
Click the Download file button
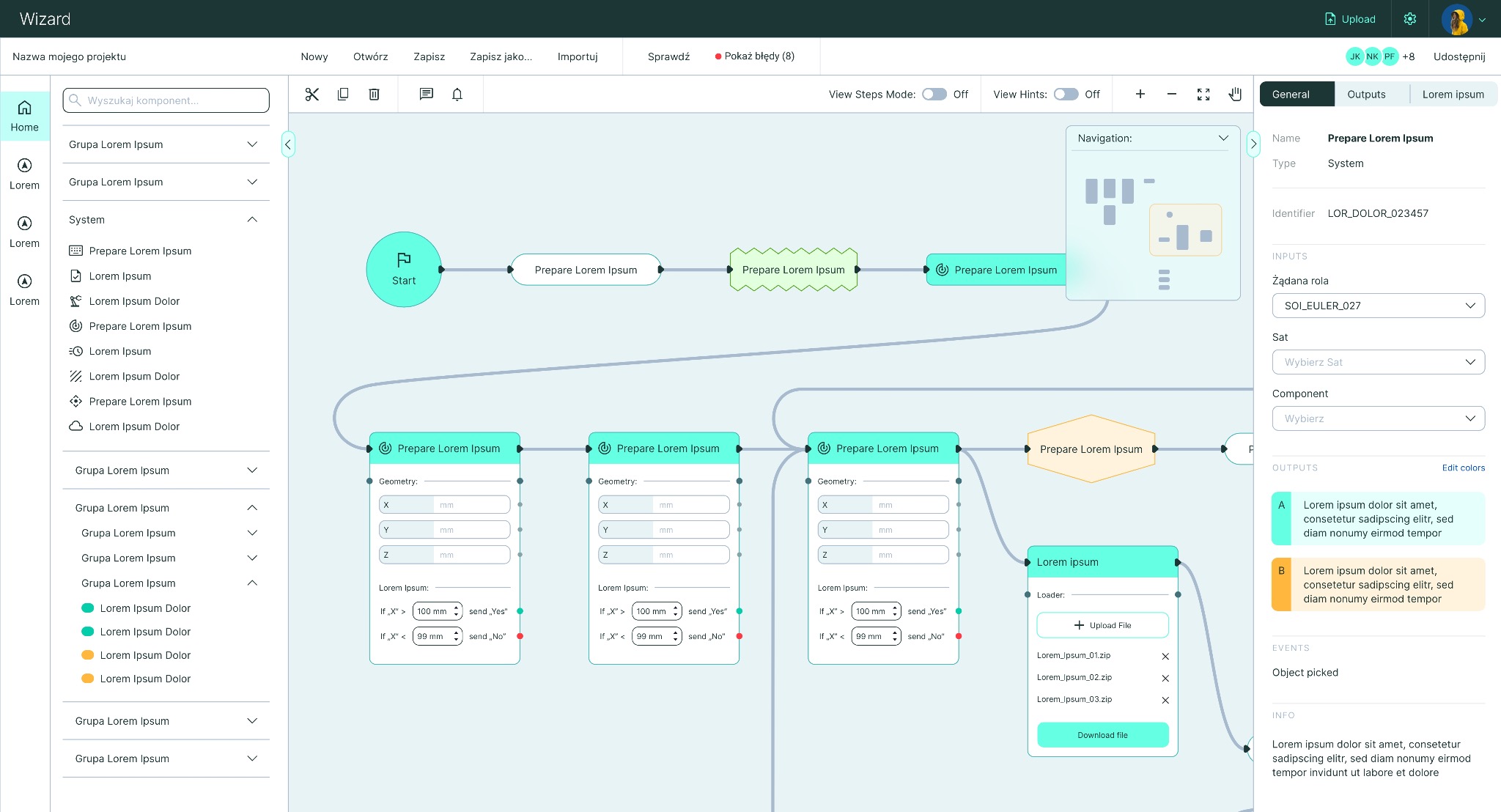click(x=1102, y=735)
